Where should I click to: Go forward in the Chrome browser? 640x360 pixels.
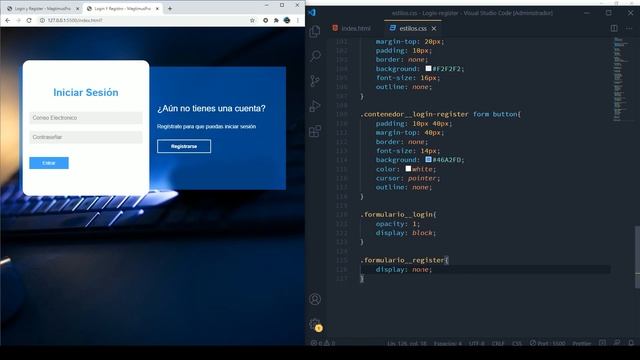18,20
